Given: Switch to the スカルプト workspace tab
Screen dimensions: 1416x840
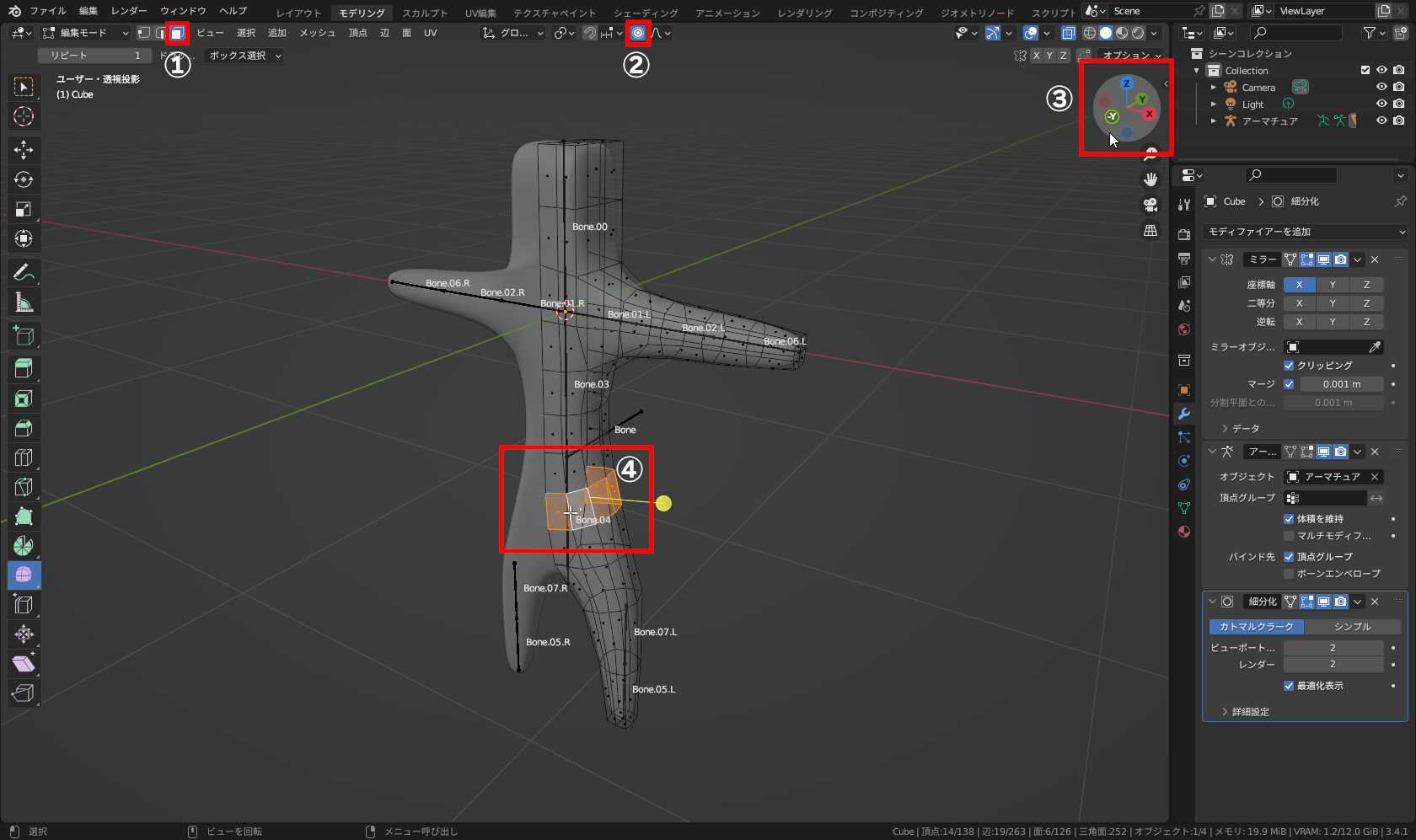Looking at the screenshot, I should (x=424, y=13).
